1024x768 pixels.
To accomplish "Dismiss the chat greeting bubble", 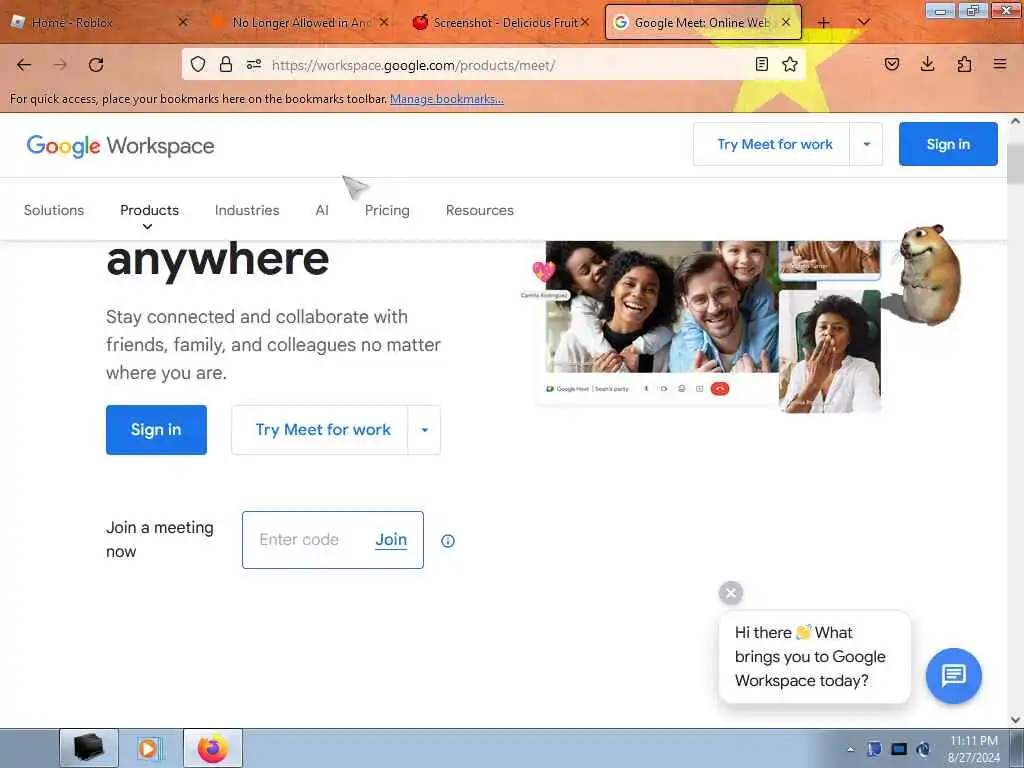I will pyautogui.click(x=731, y=593).
